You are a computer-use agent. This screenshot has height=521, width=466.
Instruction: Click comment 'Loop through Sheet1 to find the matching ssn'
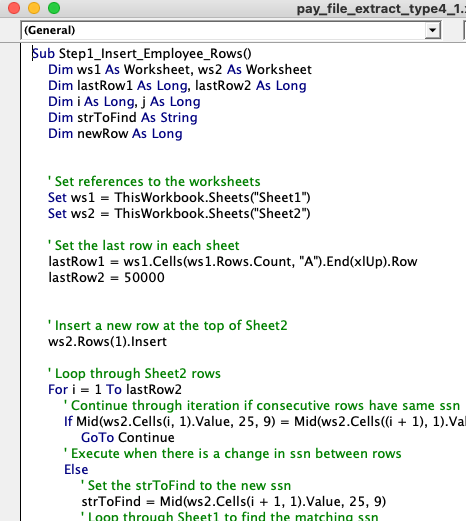coord(230,516)
